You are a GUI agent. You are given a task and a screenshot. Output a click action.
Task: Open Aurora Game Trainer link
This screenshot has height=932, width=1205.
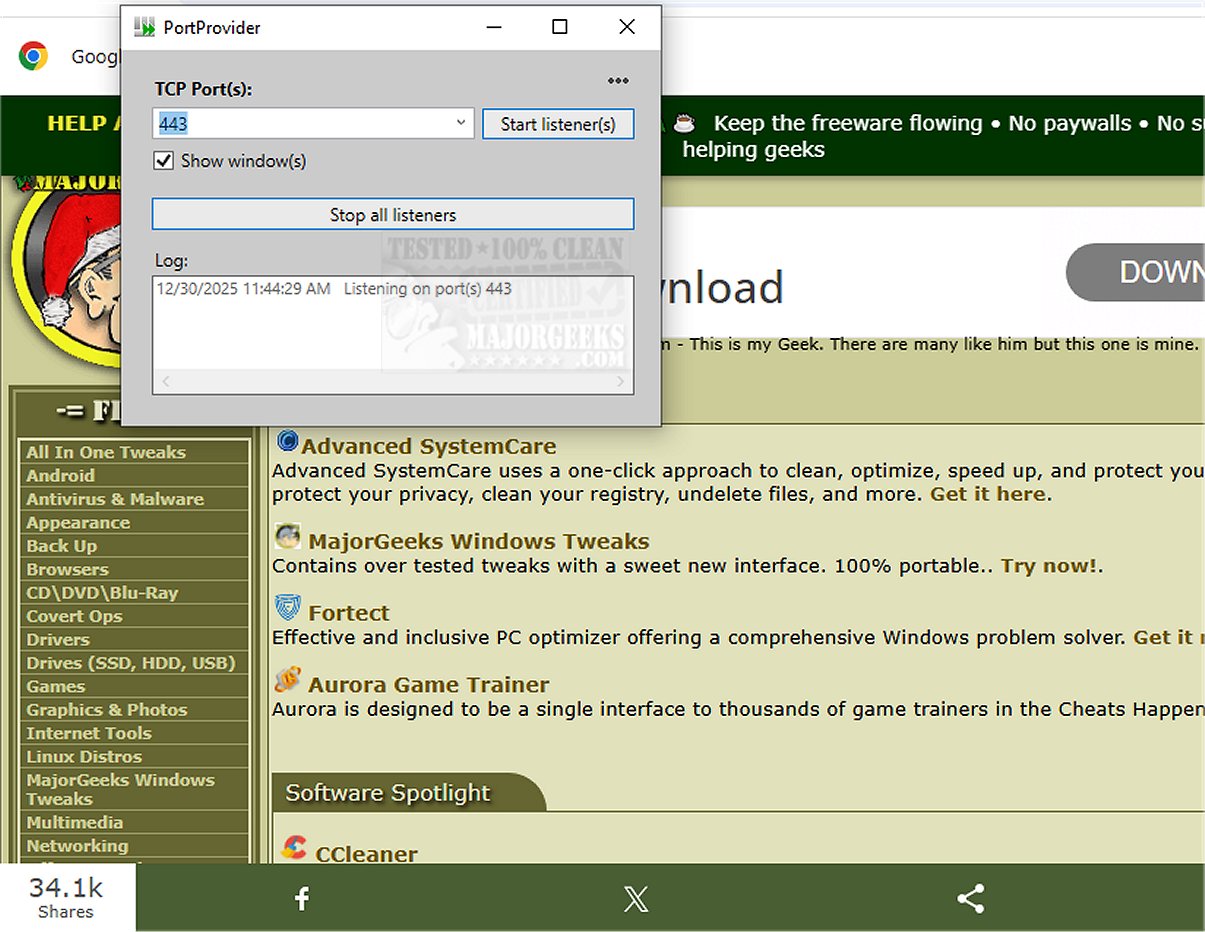point(429,685)
